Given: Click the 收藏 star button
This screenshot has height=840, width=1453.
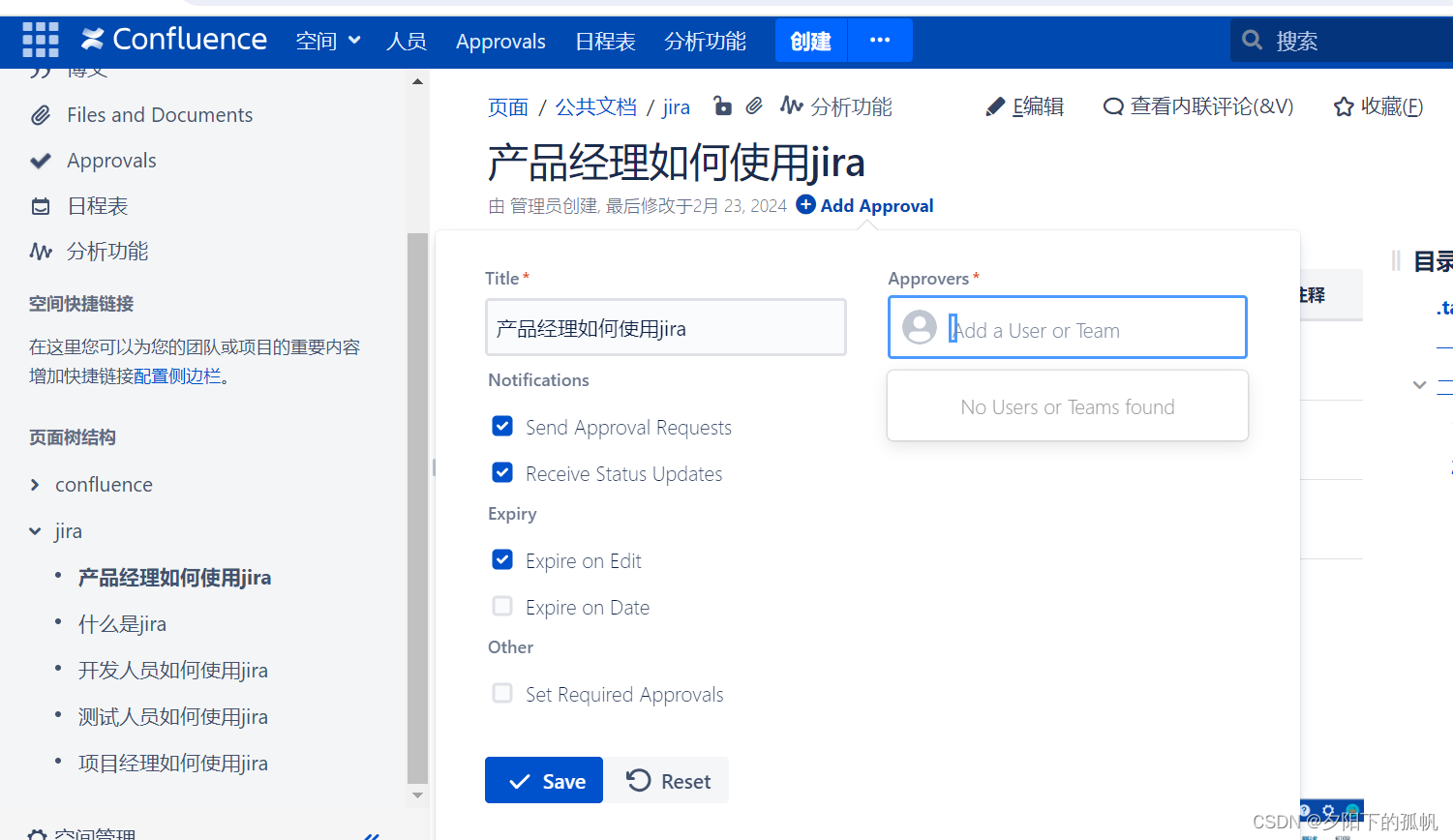Looking at the screenshot, I should pyautogui.click(x=1377, y=106).
